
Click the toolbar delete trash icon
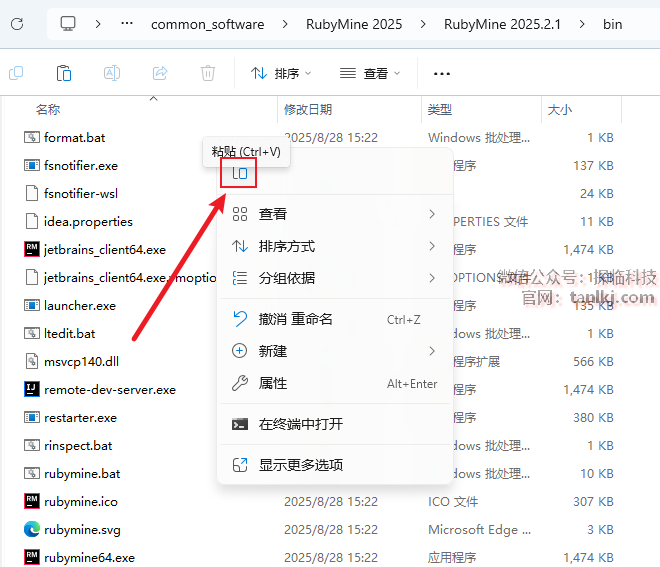pos(208,73)
